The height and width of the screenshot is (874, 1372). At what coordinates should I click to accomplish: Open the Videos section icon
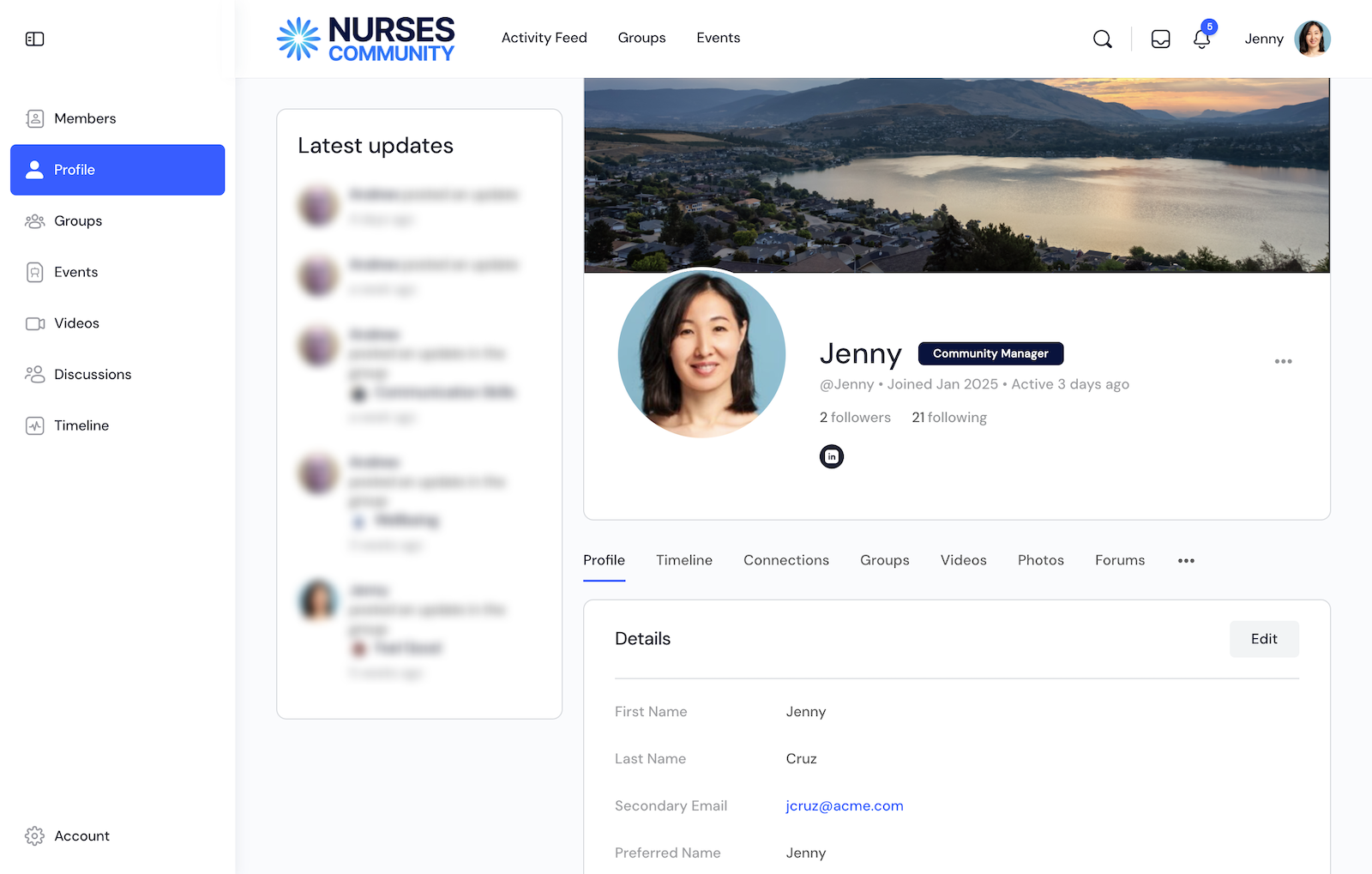(34, 323)
